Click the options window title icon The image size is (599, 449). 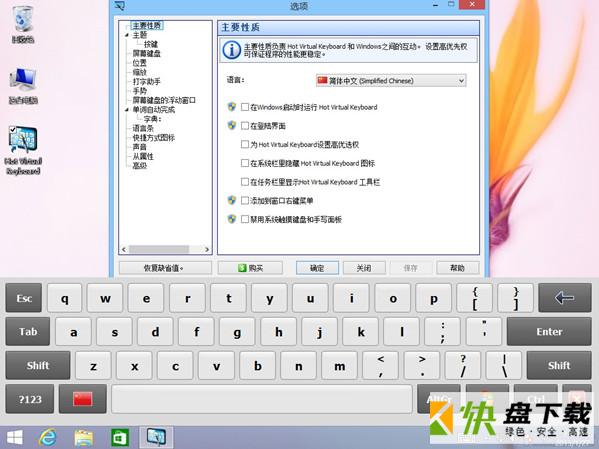[120, 6]
